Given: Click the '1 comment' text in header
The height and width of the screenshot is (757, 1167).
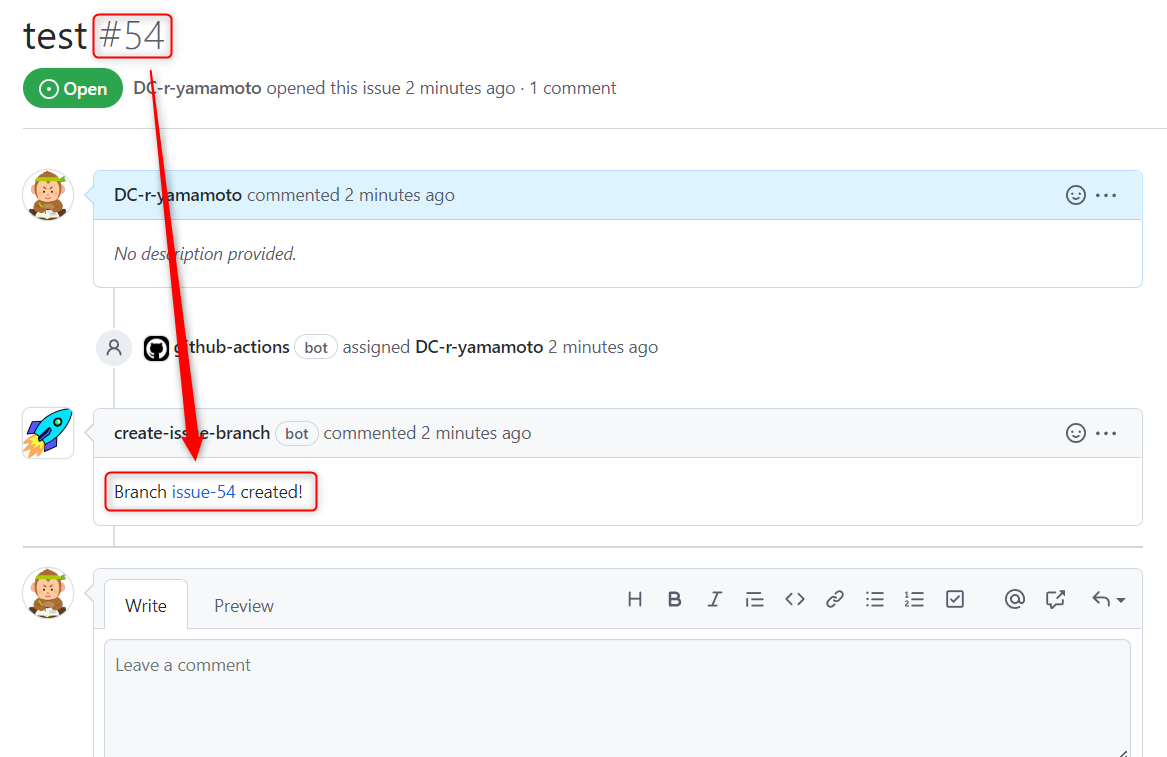Looking at the screenshot, I should (573, 88).
